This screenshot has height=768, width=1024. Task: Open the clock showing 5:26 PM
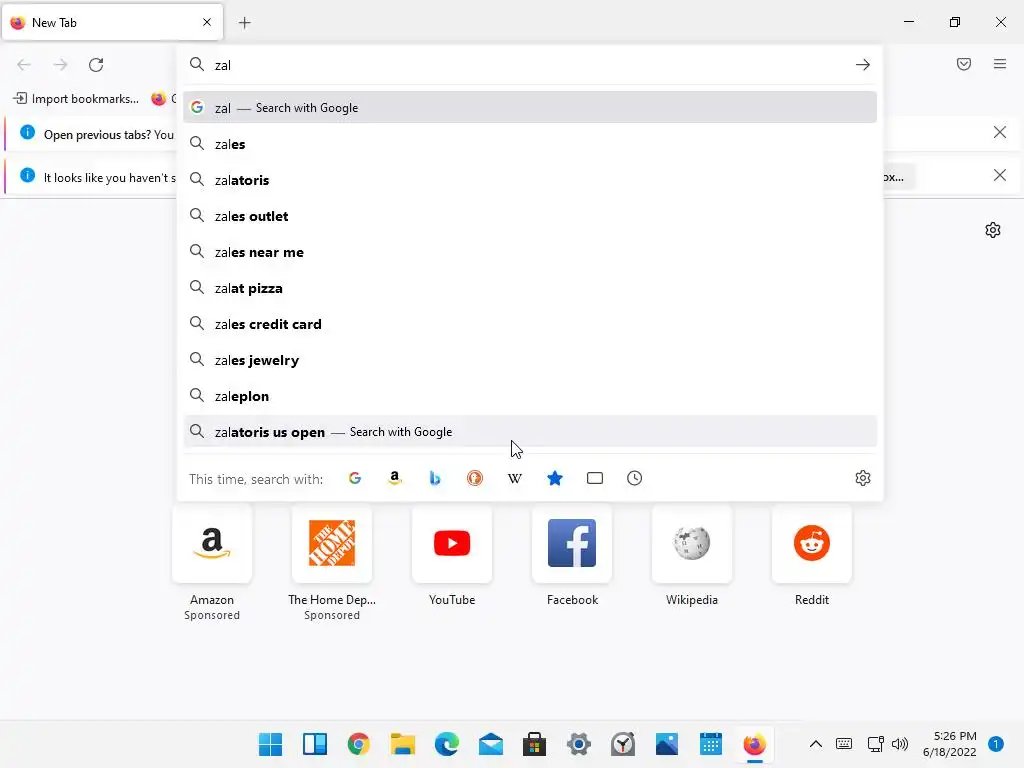click(x=949, y=744)
